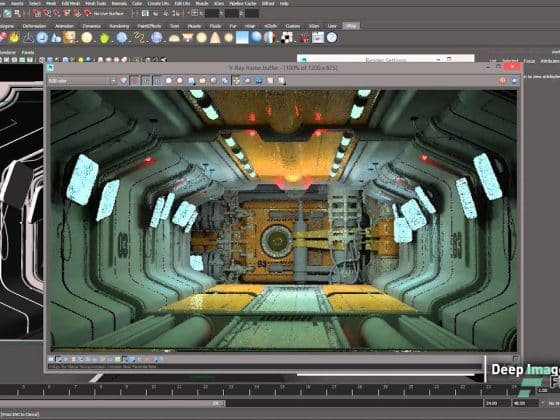Click the flame shelf icon
Image resolution: width=560 pixels, height=420 pixels.
[x=14, y=38]
